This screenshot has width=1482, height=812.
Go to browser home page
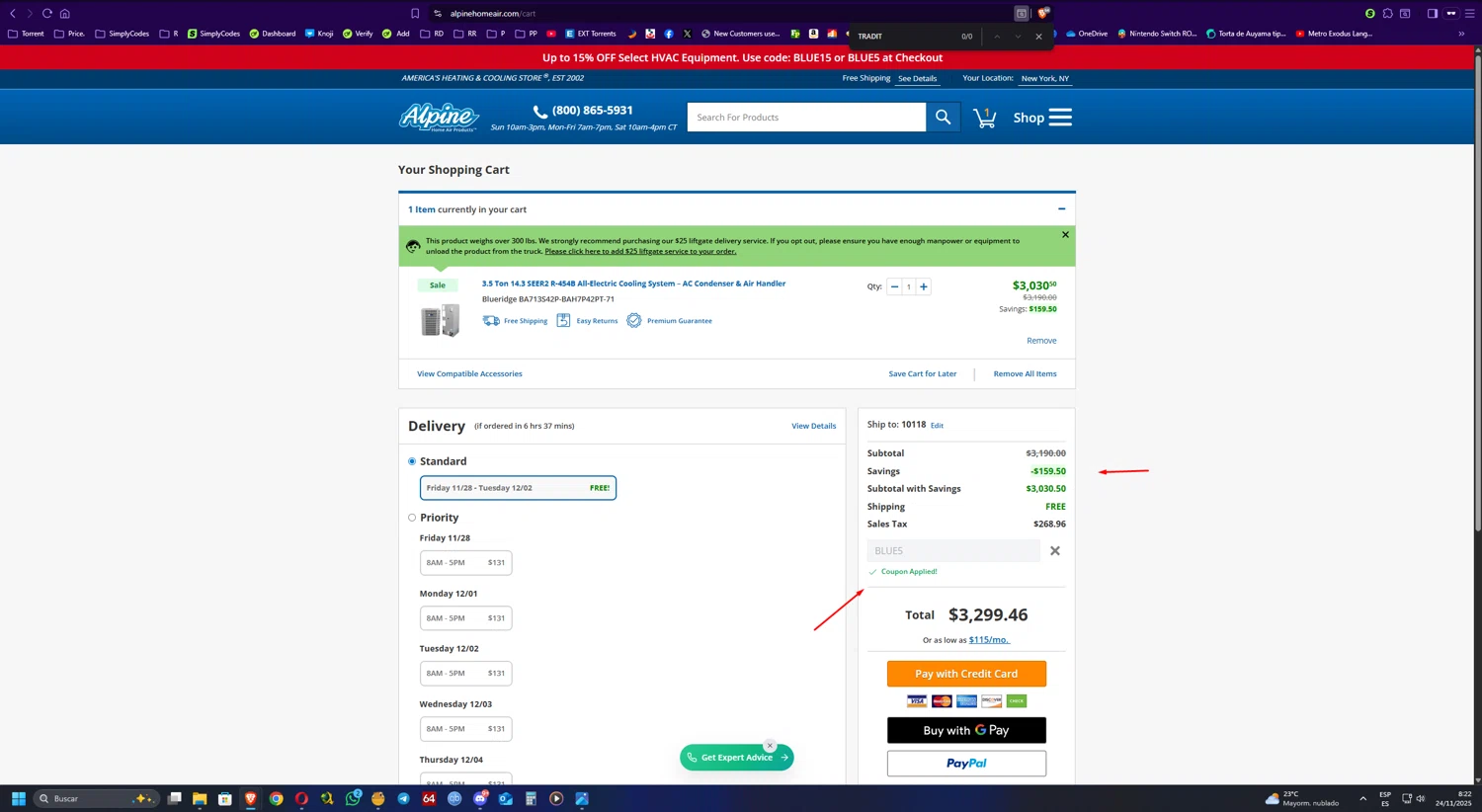[64, 14]
